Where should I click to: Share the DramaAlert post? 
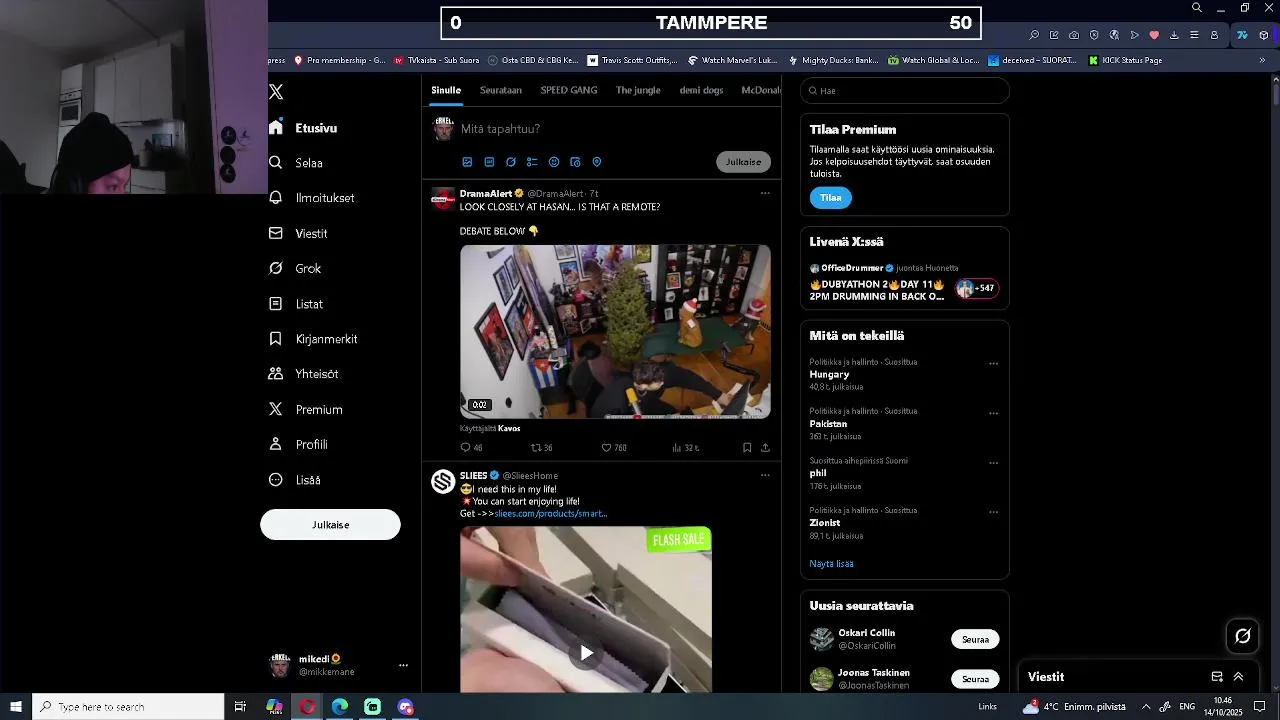pyautogui.click(x=765, y=448)
